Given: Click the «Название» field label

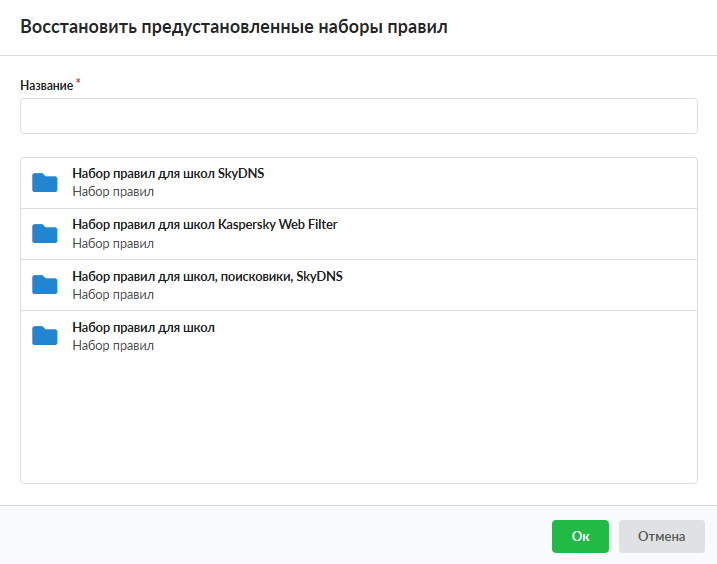Looking at the screenshot, I should [x=46, y=86].
